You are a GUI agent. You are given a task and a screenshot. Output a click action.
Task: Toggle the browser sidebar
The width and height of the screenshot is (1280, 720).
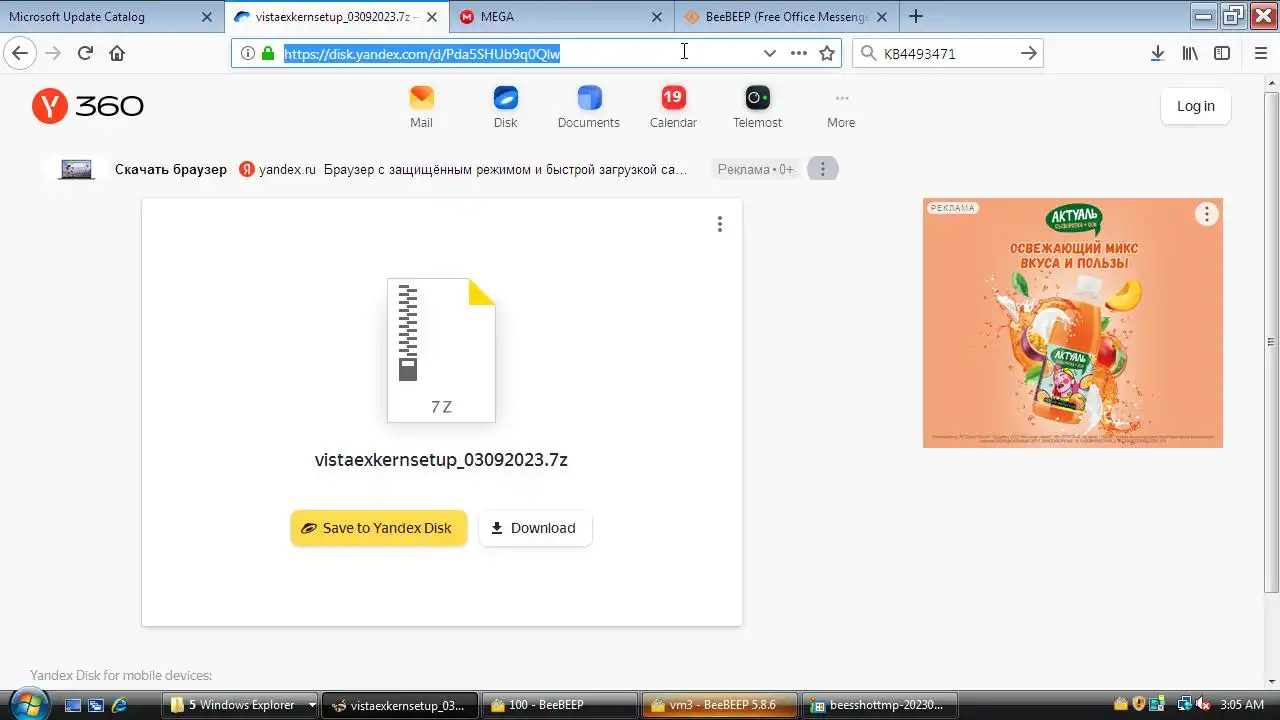[1222, 54]
